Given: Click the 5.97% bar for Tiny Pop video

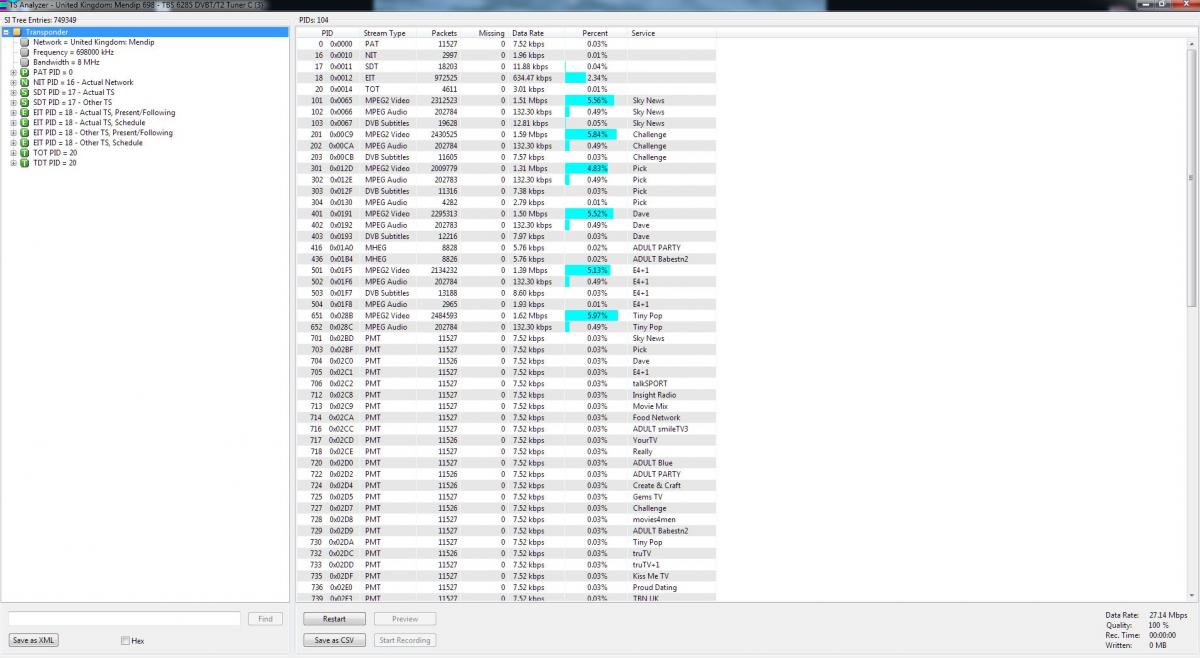Looking at the screenshot, I should [x=592, y=316].
